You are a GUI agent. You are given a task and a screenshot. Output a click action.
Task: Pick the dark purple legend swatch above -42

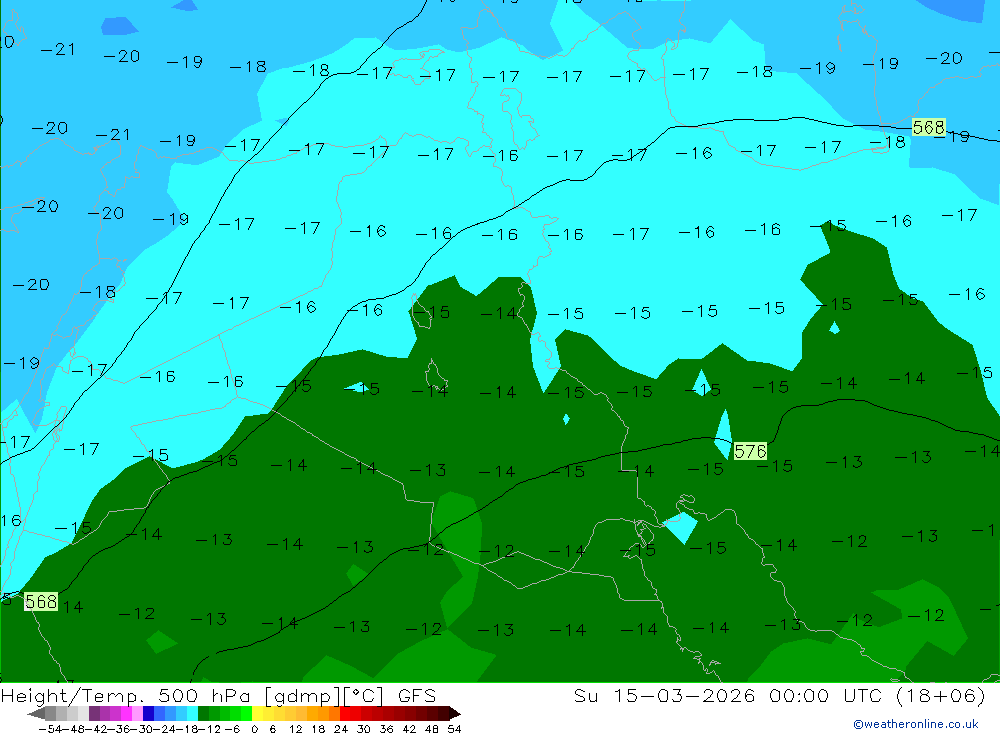click(x=94, y=713)
